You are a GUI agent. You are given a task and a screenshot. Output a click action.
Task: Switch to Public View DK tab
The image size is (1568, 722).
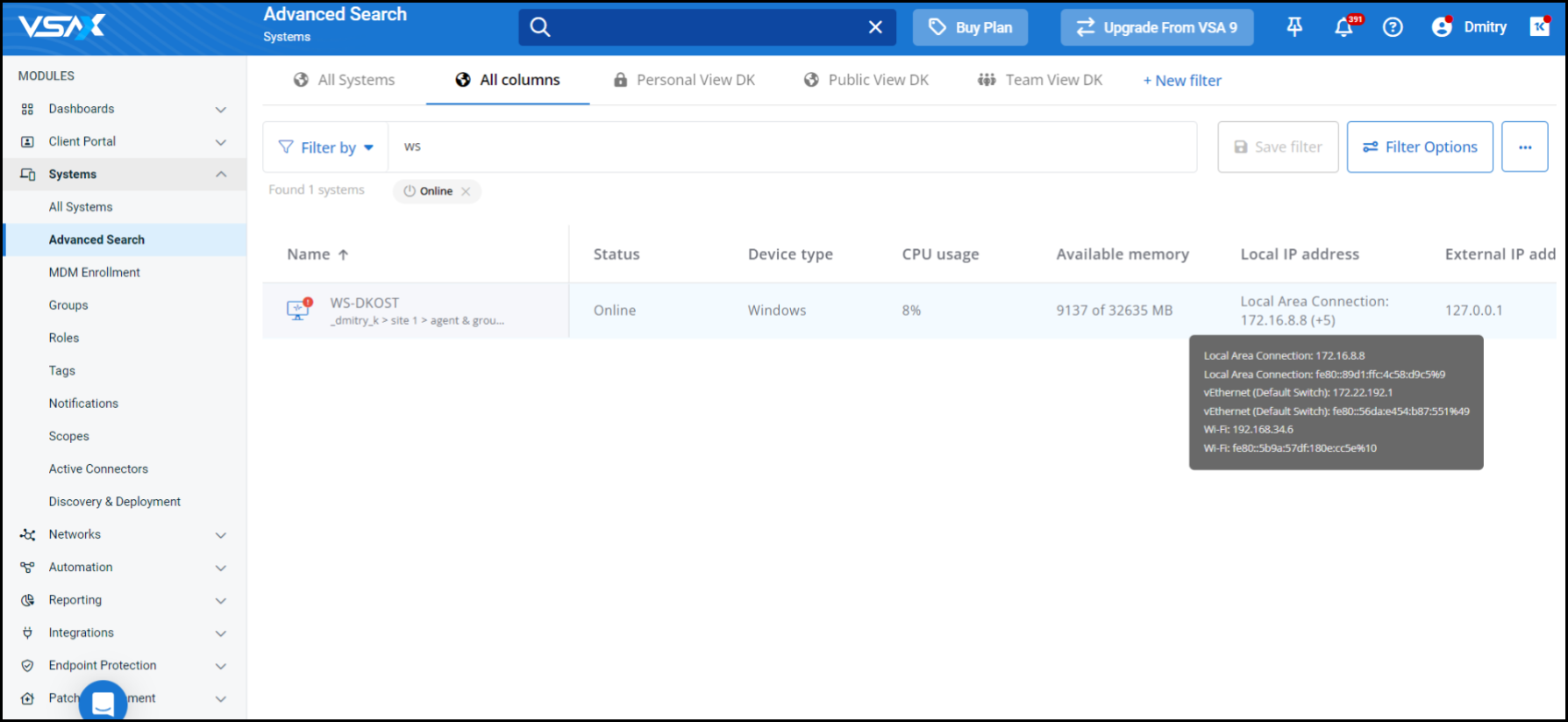pos(866,80)
